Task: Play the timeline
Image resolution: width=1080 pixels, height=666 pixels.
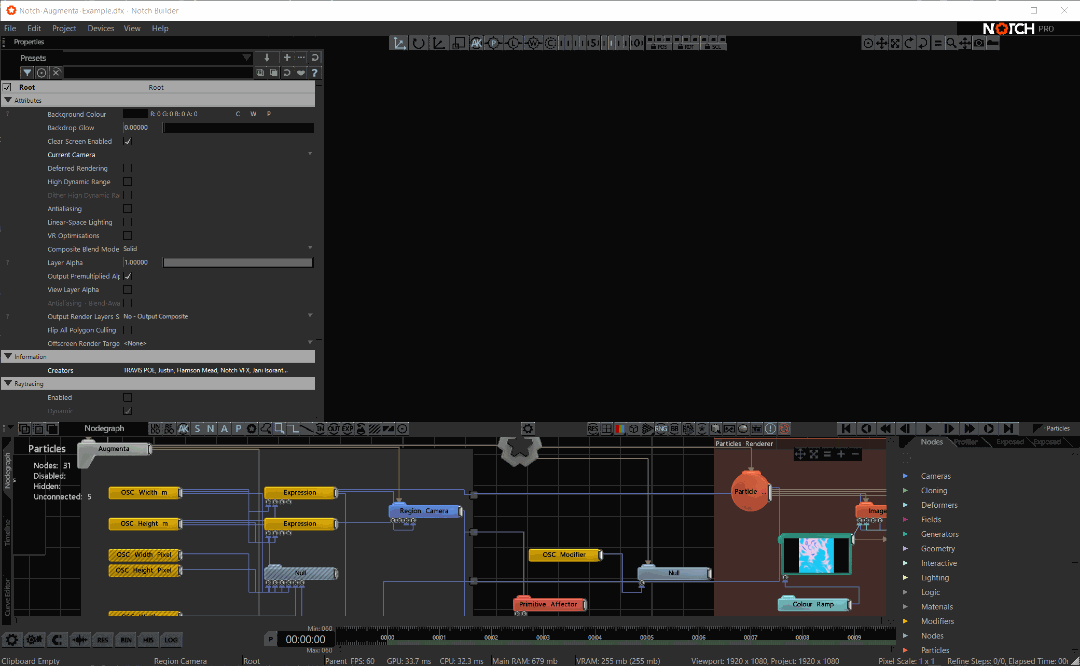Action: [x=928, y=428]
